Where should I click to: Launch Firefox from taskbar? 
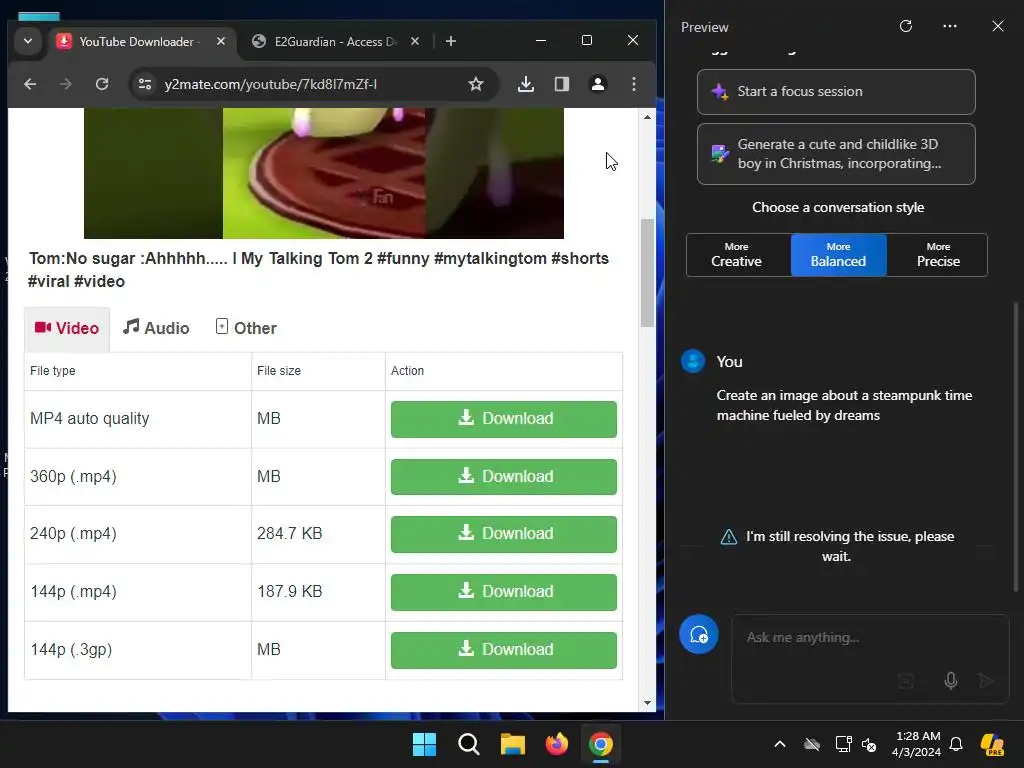click(x=556, y=744)
